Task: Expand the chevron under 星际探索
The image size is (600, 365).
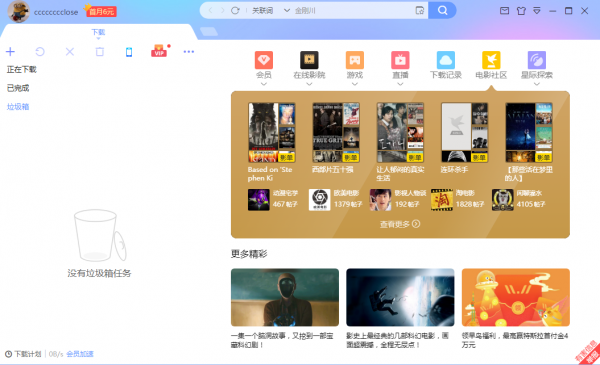Action: pyautogui.click(x=537, y=84)
